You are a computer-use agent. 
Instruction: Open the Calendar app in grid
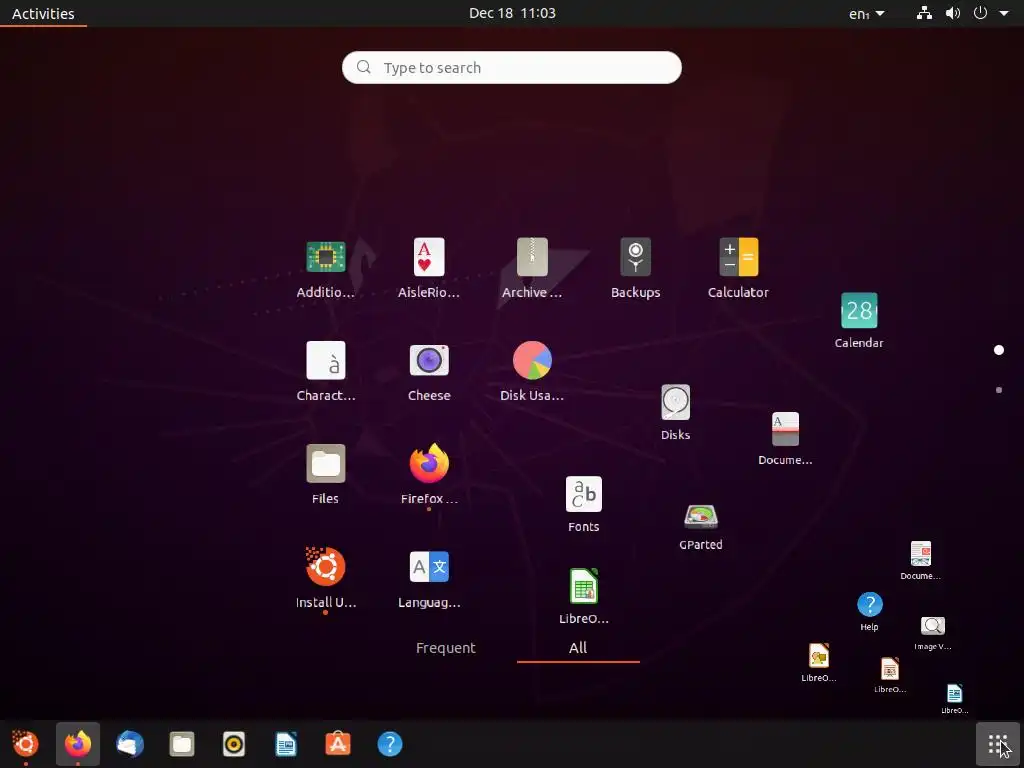[859, 310]
